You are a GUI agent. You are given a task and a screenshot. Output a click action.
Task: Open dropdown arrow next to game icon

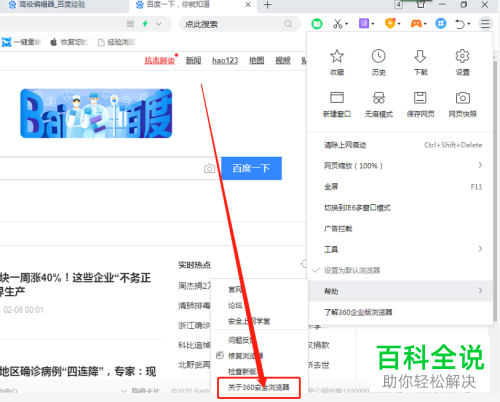(425, 24)
